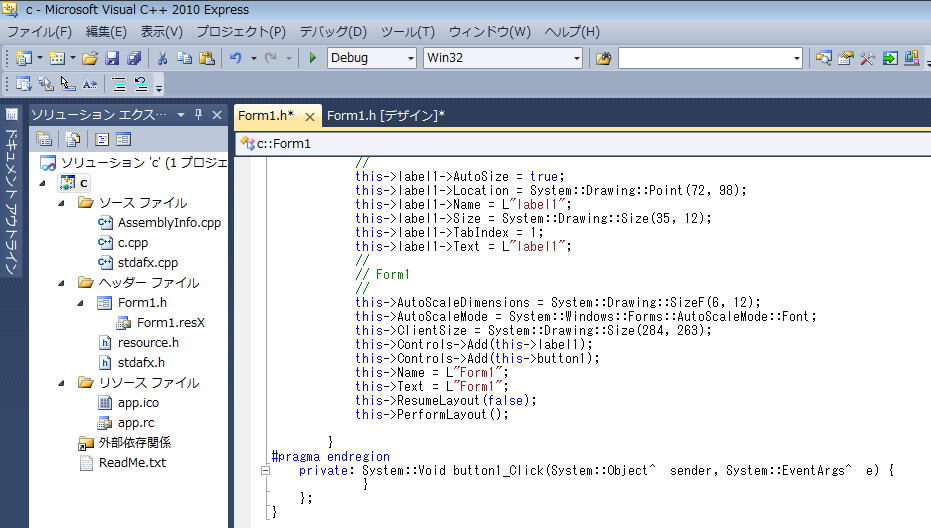
Task: Open the デバッグ(D) menu
Action: (333, 32)
